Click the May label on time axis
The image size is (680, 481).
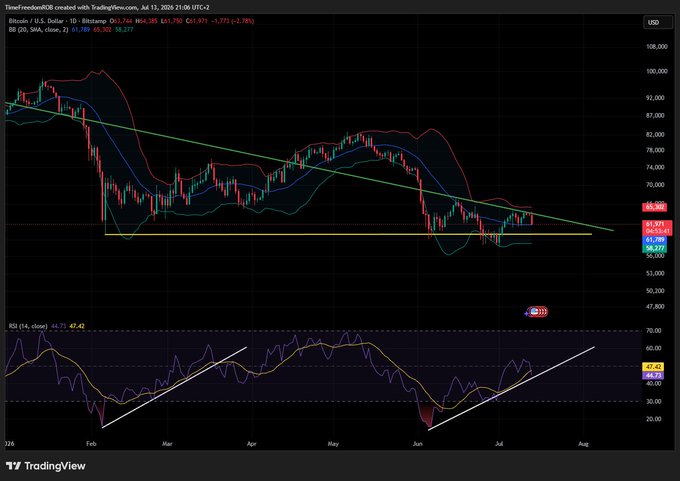[333, 444]
